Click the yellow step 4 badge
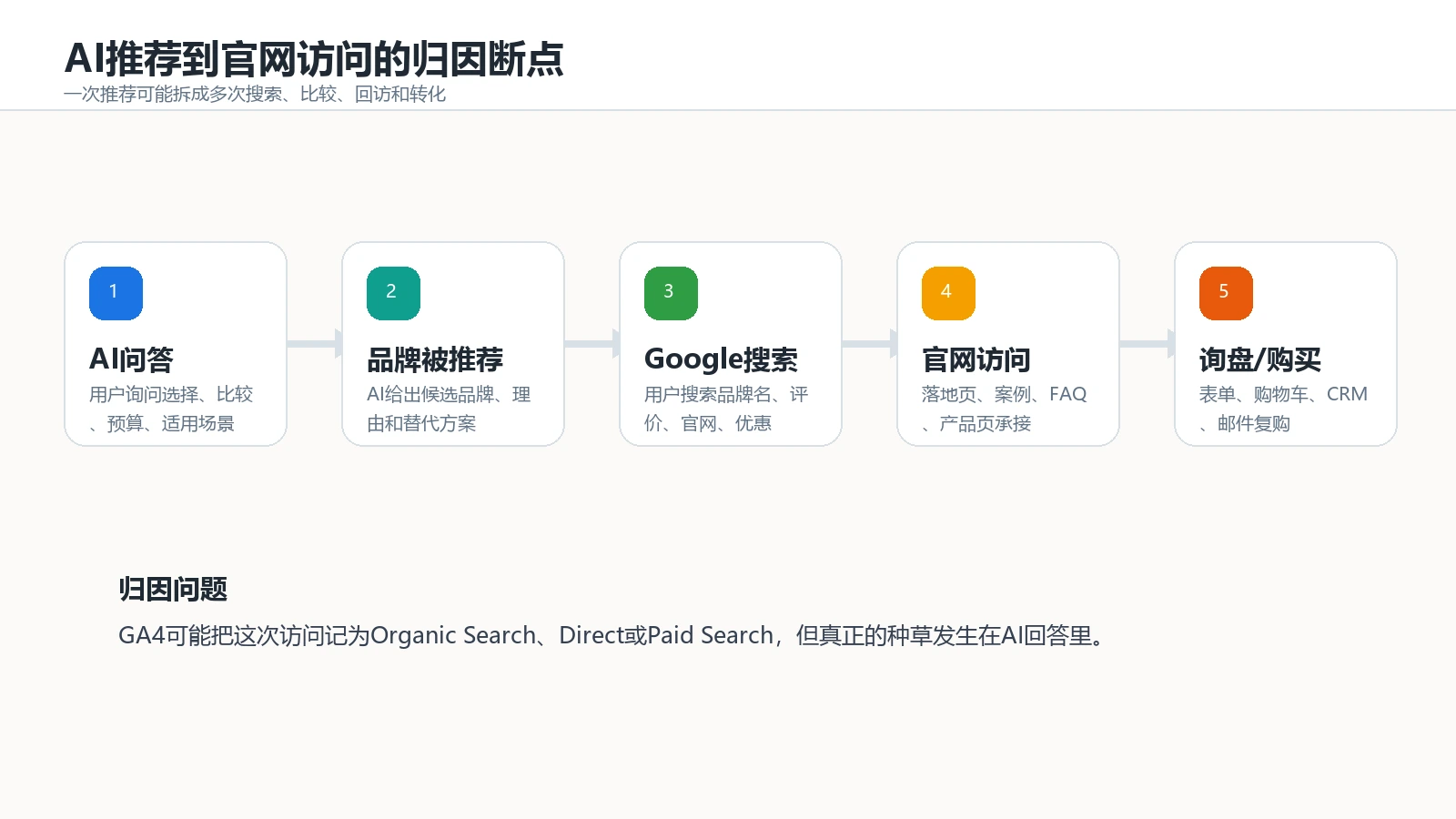The image size is (1456, 819). pyautogui.click(x=948, y=293)
